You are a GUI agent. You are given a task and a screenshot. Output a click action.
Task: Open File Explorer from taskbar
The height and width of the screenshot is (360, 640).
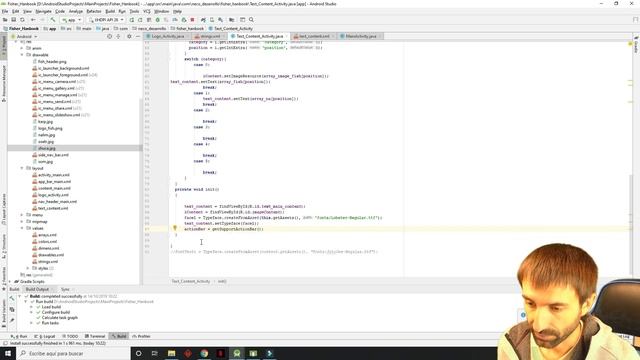click(x=171, y=353)
